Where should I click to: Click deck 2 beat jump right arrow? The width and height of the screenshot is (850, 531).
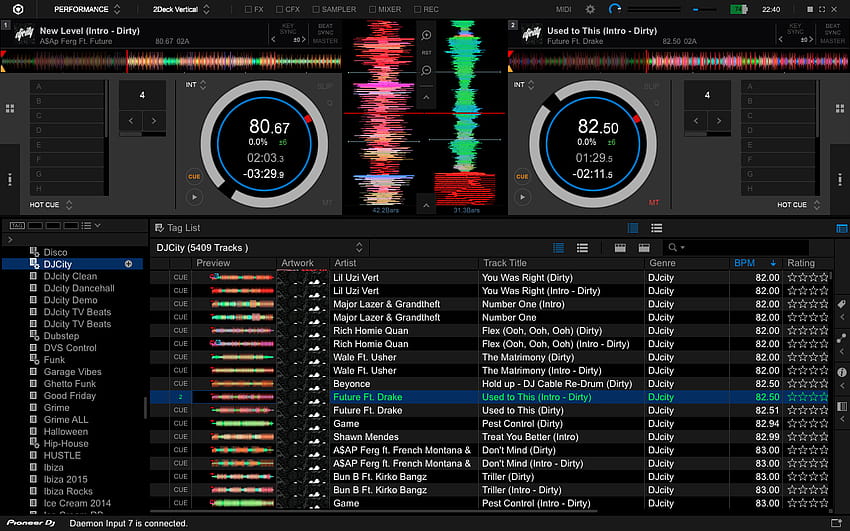pyautogui.click(x=719, y=121)
